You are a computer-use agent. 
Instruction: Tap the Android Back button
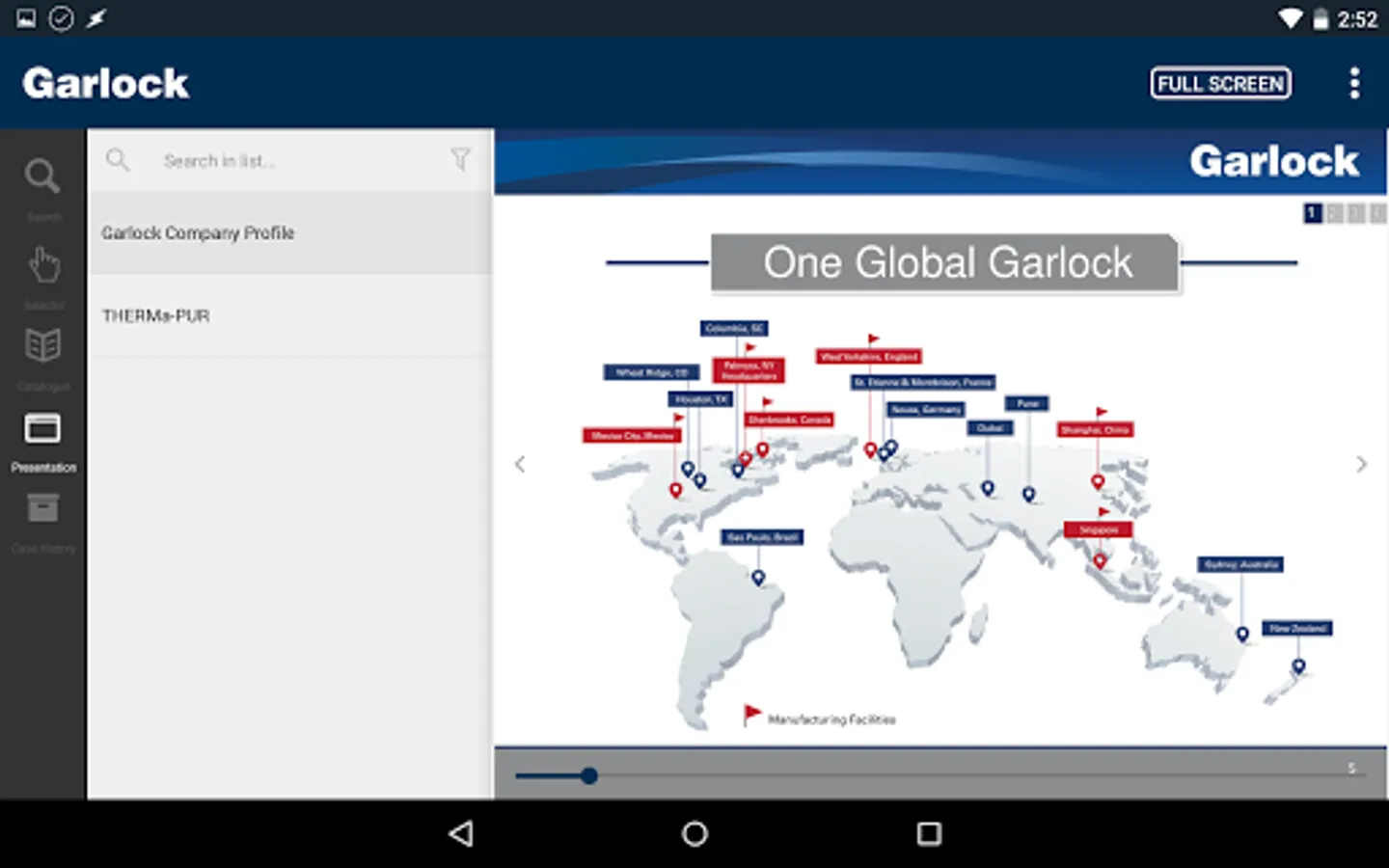pos(462,833)
